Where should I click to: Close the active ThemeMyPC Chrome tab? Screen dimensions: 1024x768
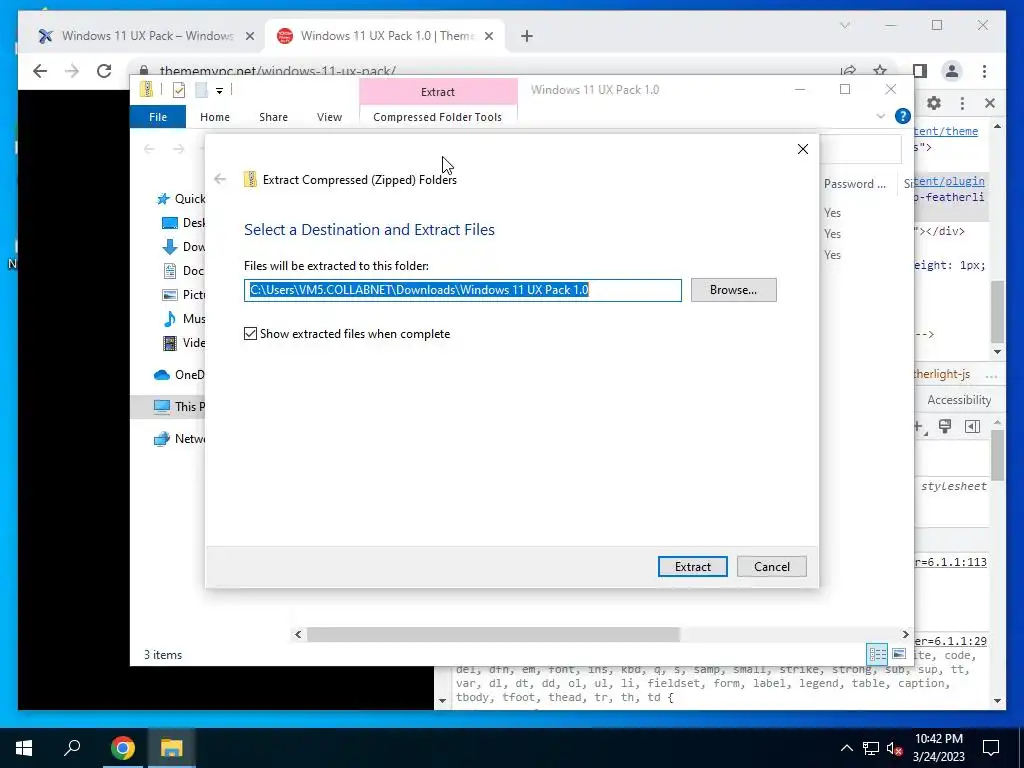pos(488,36)
